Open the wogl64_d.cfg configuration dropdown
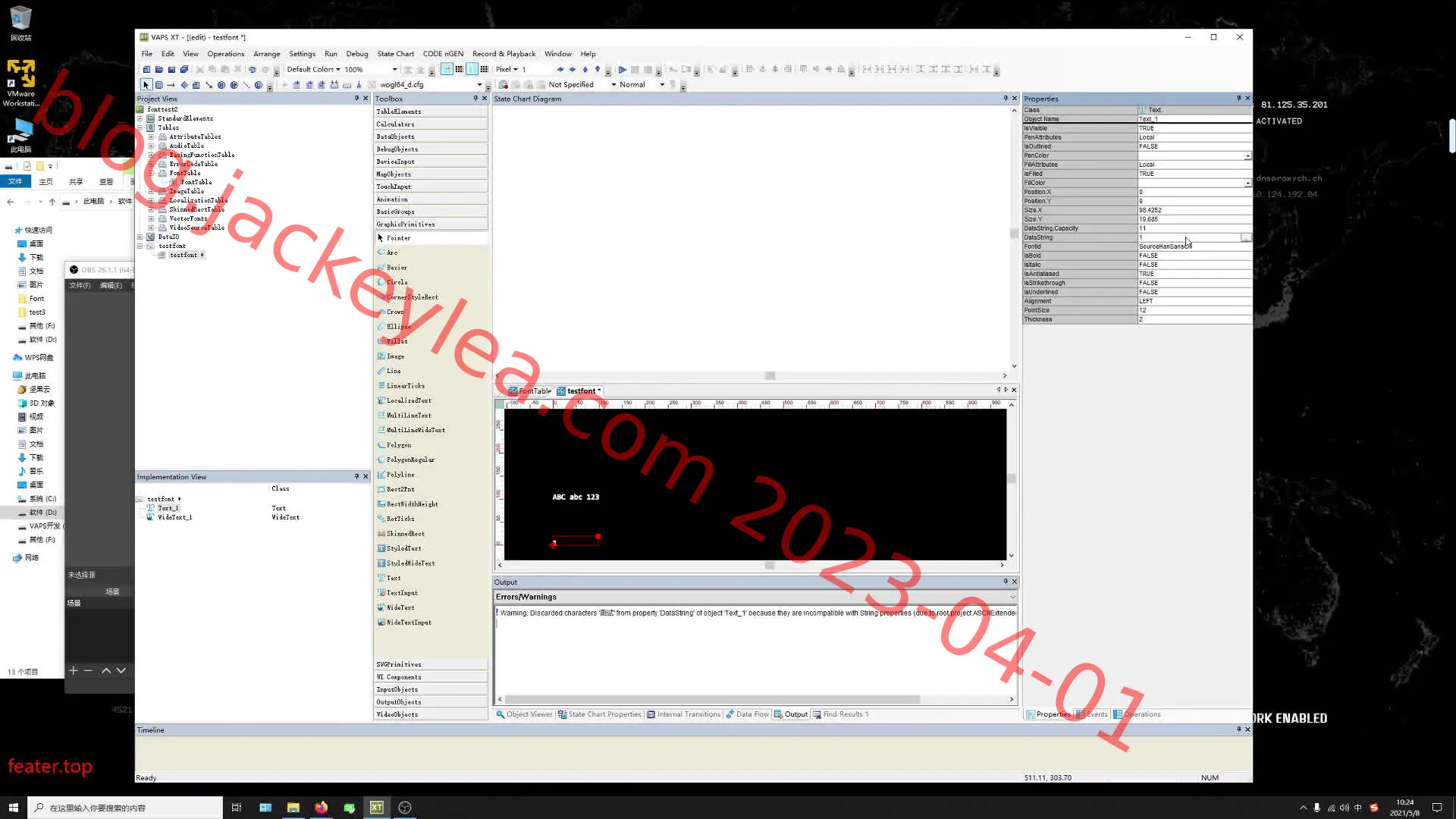The width and height of the screenshot is (1456, 819). (x=430, y=85)
